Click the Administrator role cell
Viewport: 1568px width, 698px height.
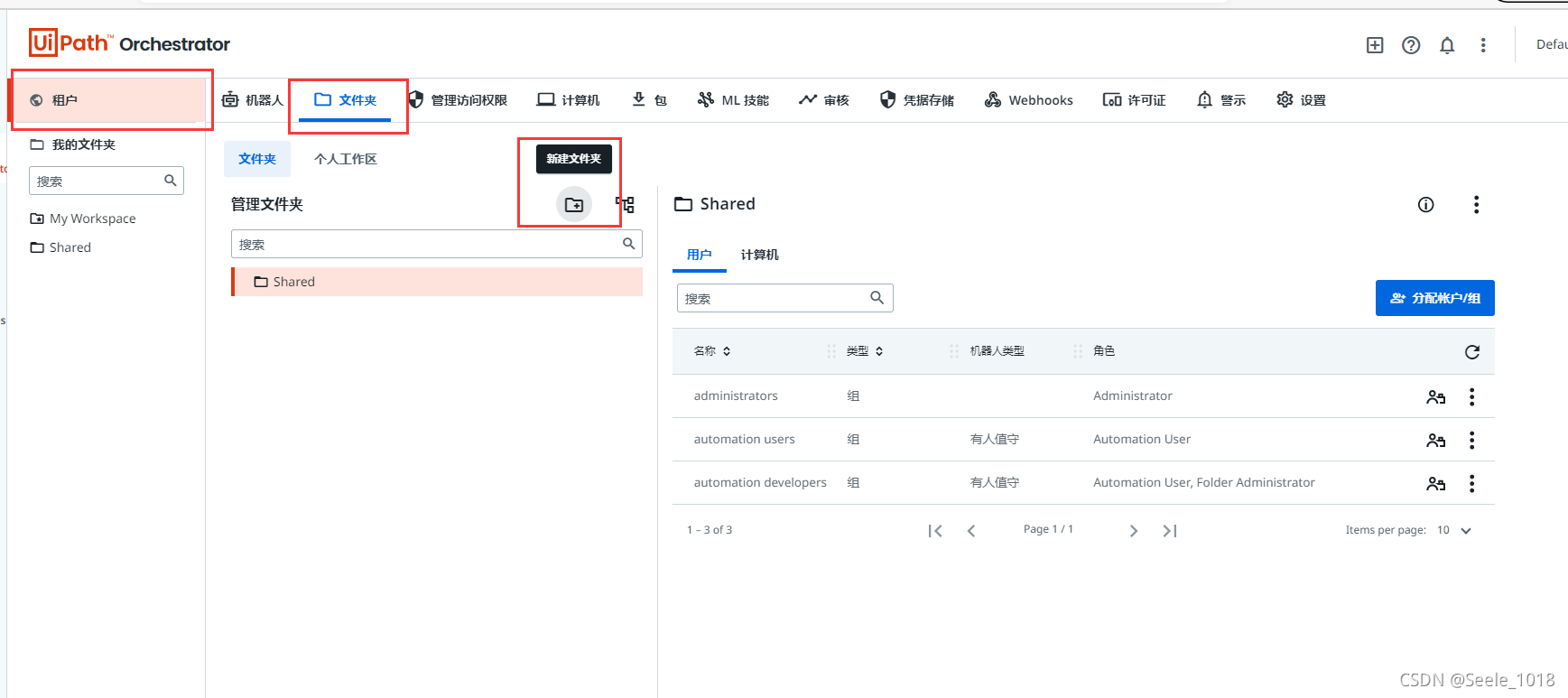(1133, 396)
